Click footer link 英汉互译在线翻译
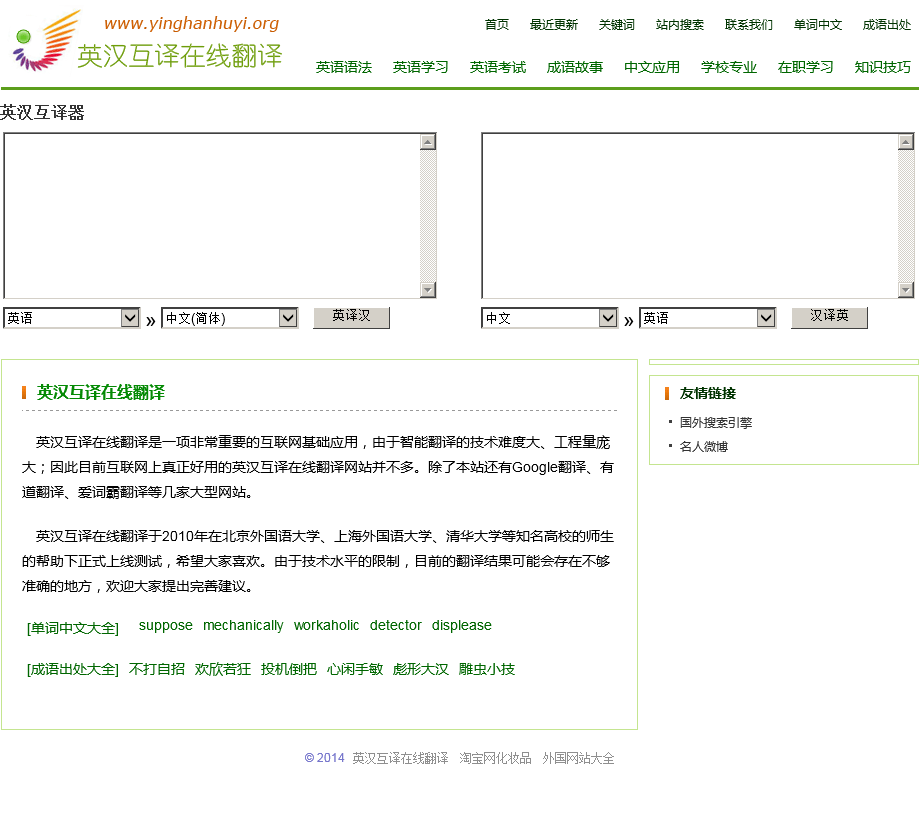Screen dimensions: 920x836 point(400,759)
